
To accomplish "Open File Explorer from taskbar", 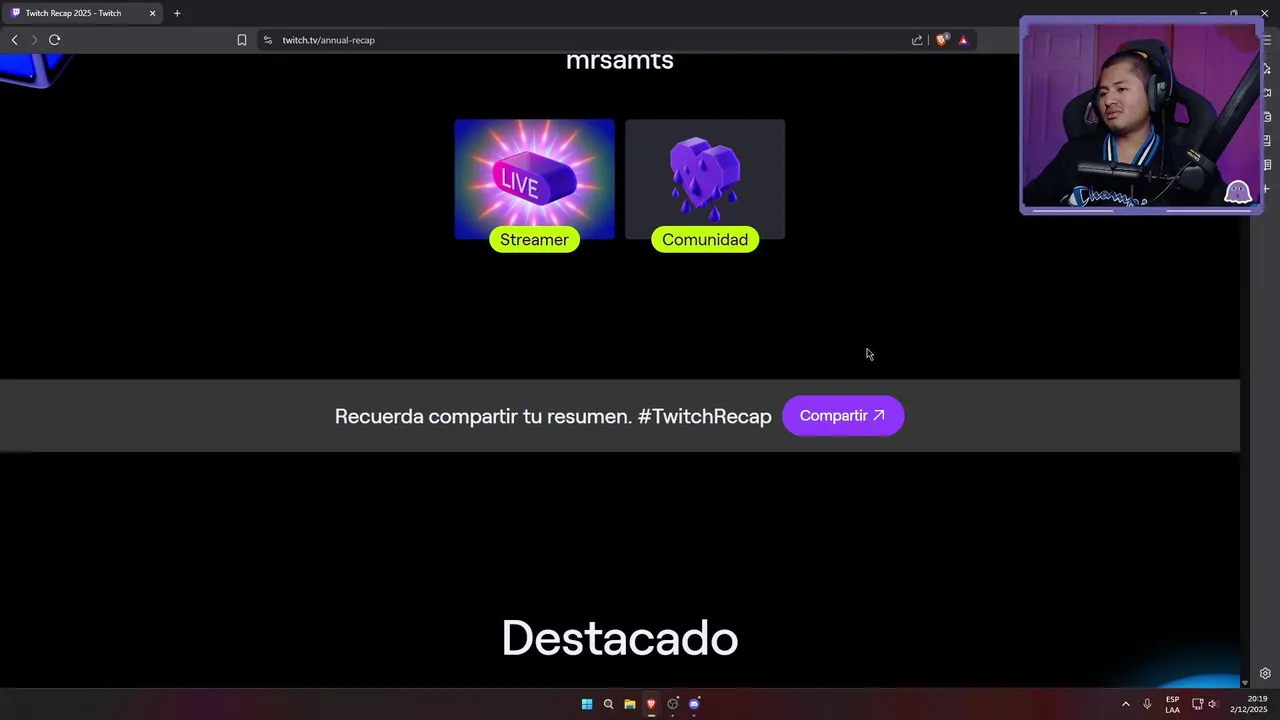I will pos(630,704).
